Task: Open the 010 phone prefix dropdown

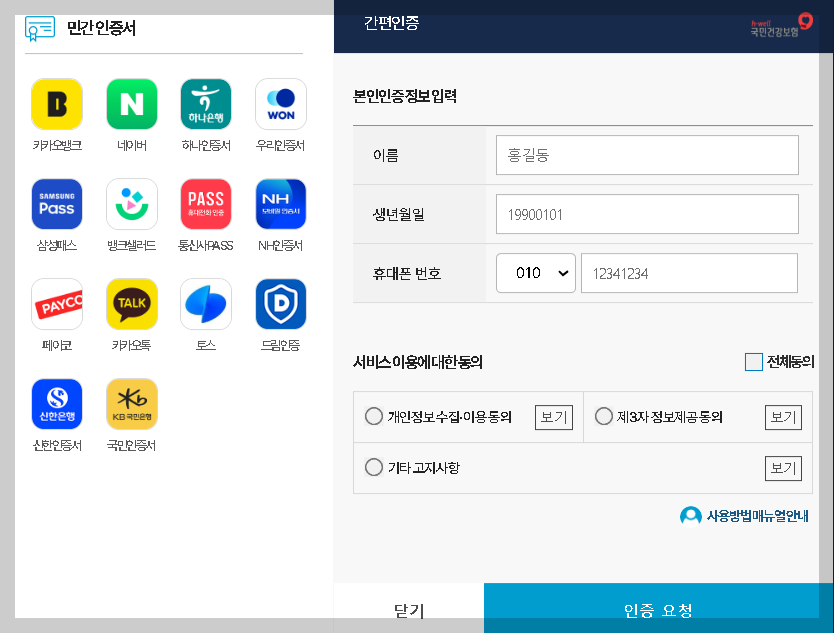Action: coord(536,273)
